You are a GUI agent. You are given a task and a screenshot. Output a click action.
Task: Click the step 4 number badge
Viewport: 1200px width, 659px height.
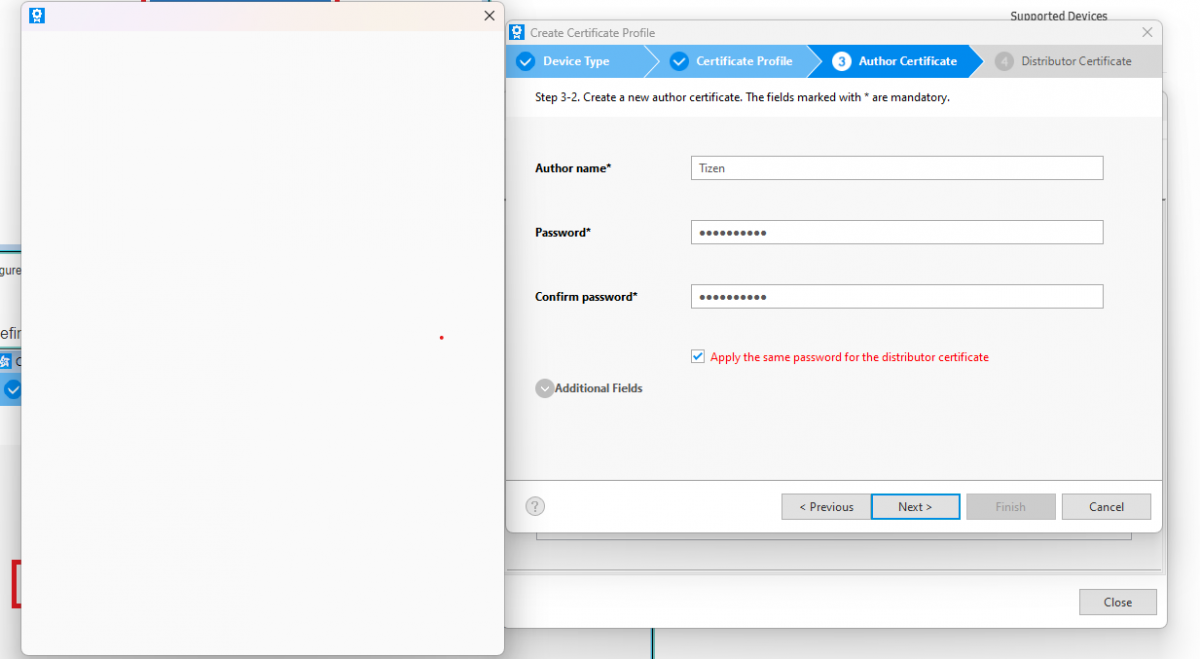pos(1004,61)
